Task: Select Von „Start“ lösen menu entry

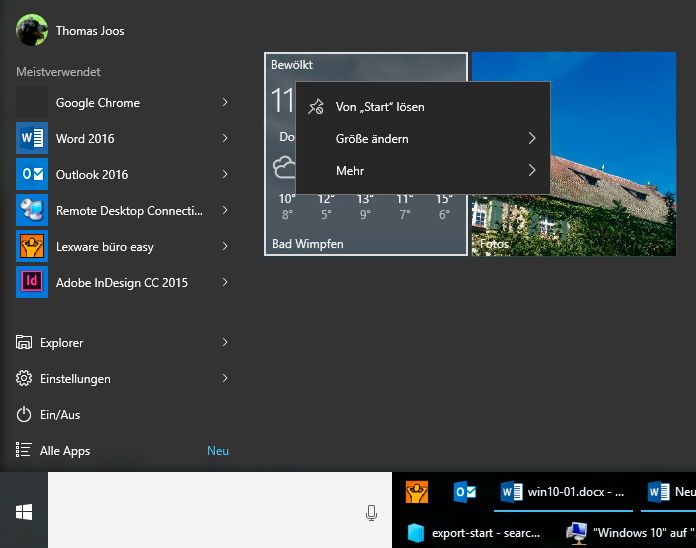Action: click(423, 106)
